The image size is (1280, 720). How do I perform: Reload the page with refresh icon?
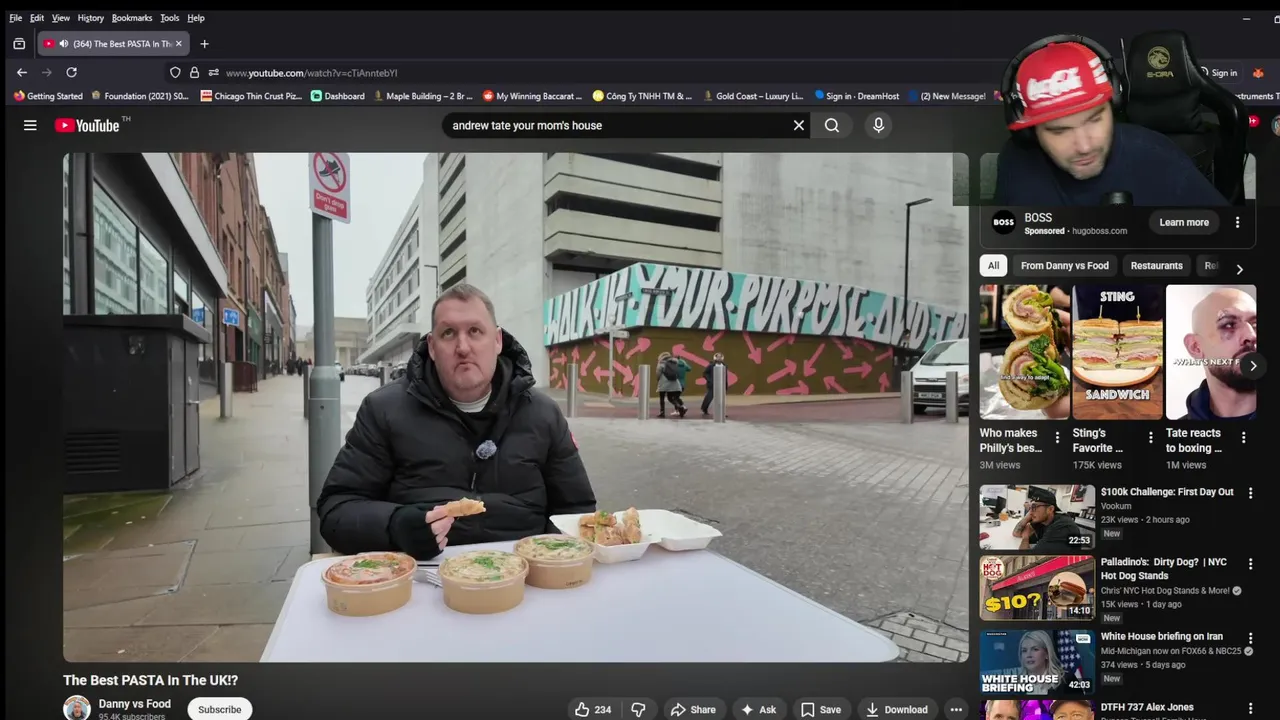click(x=71, y=72)
